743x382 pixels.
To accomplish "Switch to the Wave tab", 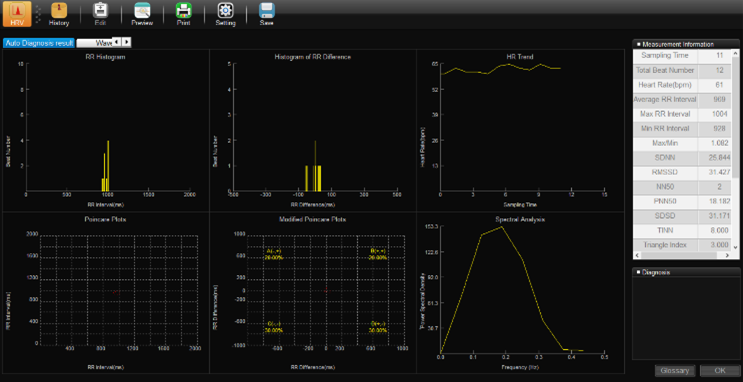I will click(x=94, y=43).
